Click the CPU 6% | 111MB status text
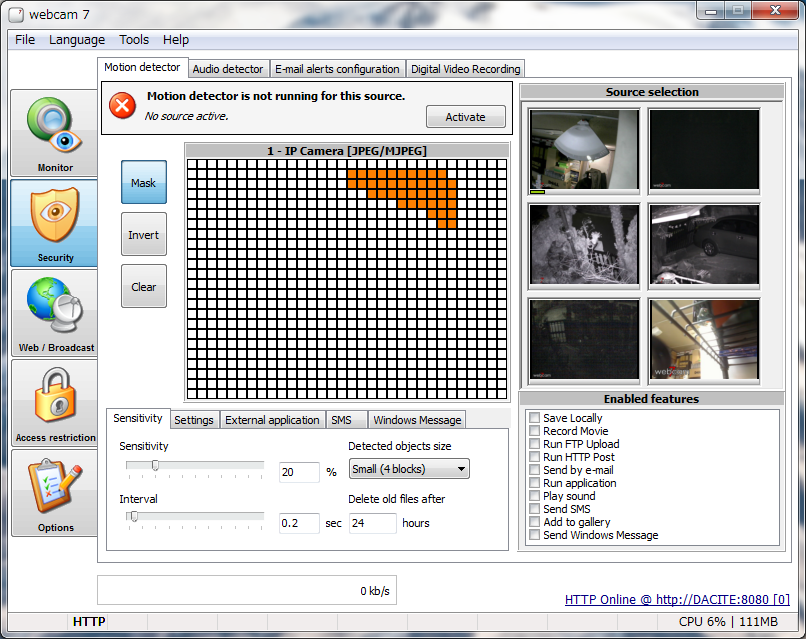 [x=728, y=622]
